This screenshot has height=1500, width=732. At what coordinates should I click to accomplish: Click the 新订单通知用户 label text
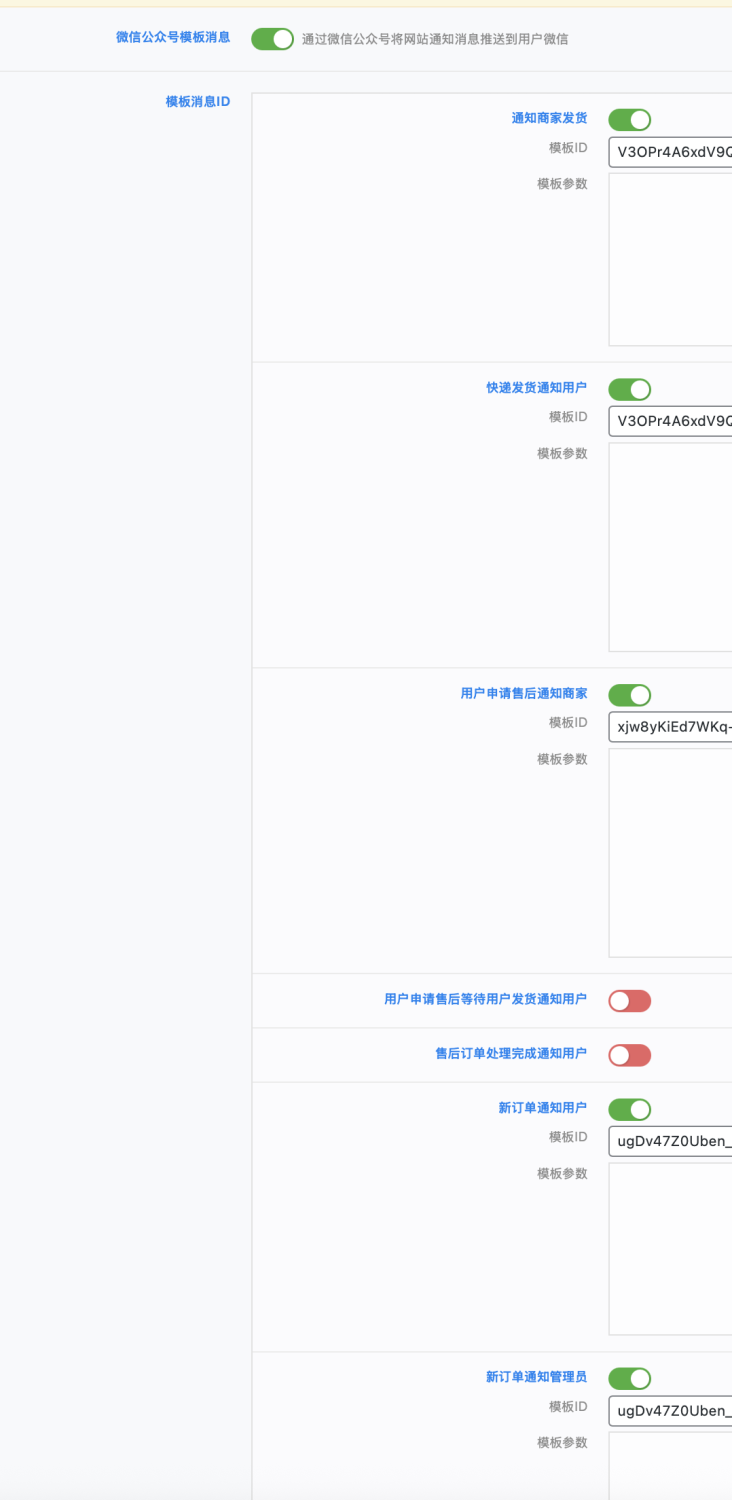543,1108
